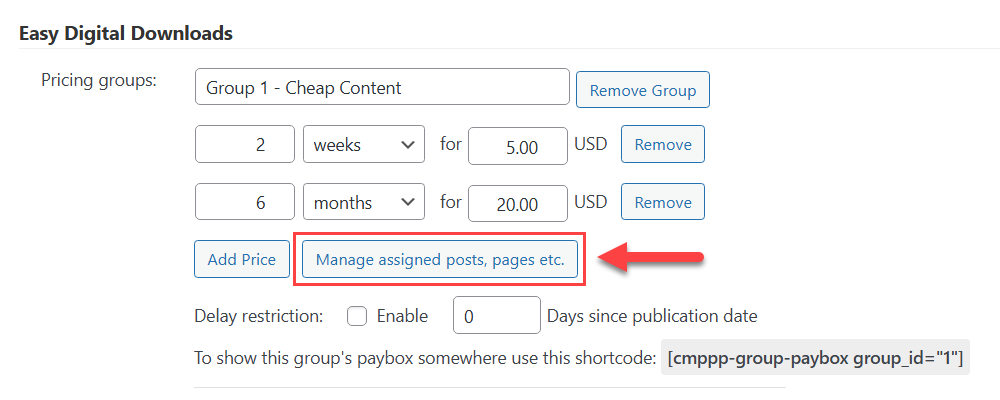1000x400 pixels.
Task: Click the paybox shortcode instruction text
Action: coord(425,358)
